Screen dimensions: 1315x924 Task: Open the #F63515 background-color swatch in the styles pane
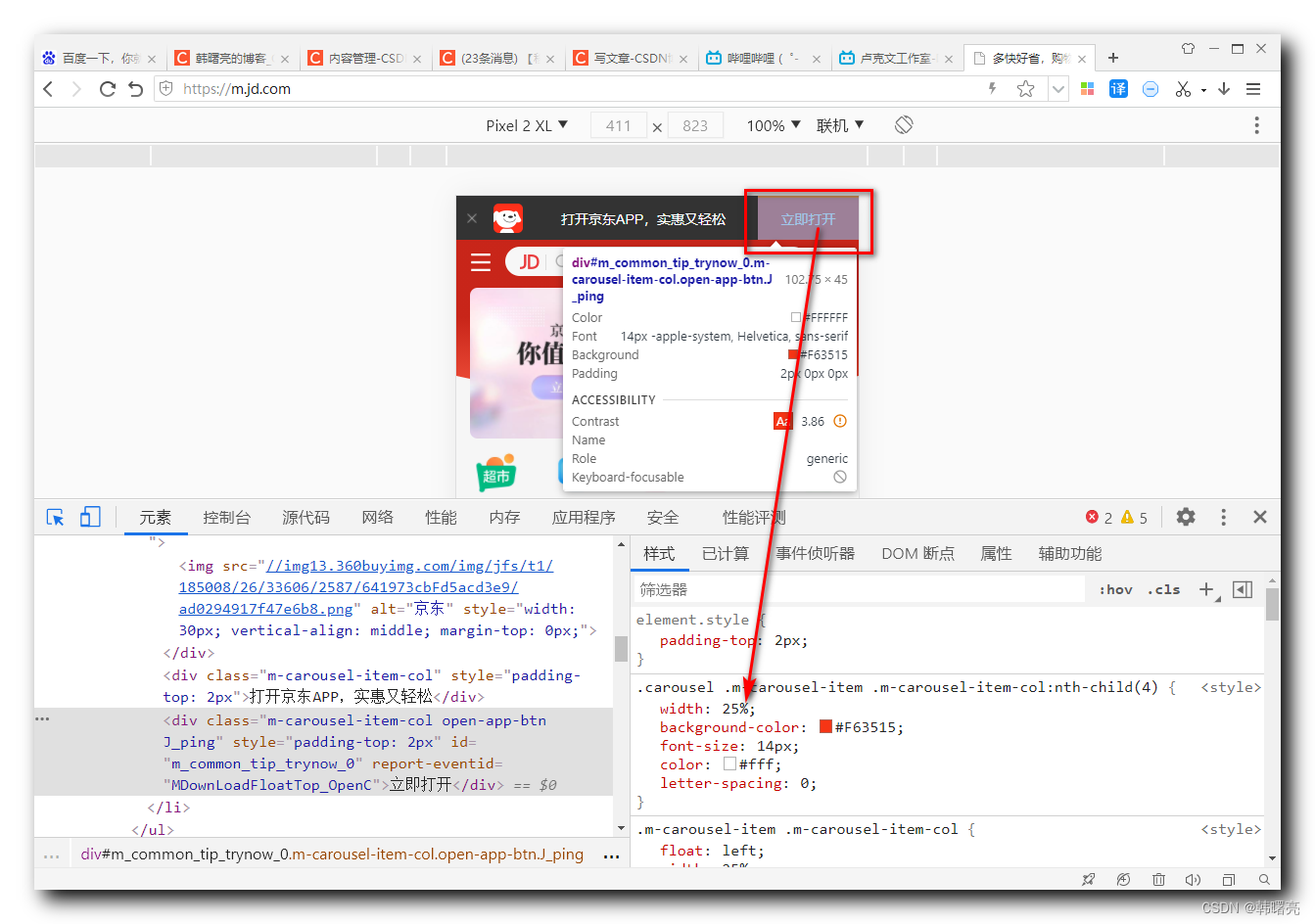[825, 726]
